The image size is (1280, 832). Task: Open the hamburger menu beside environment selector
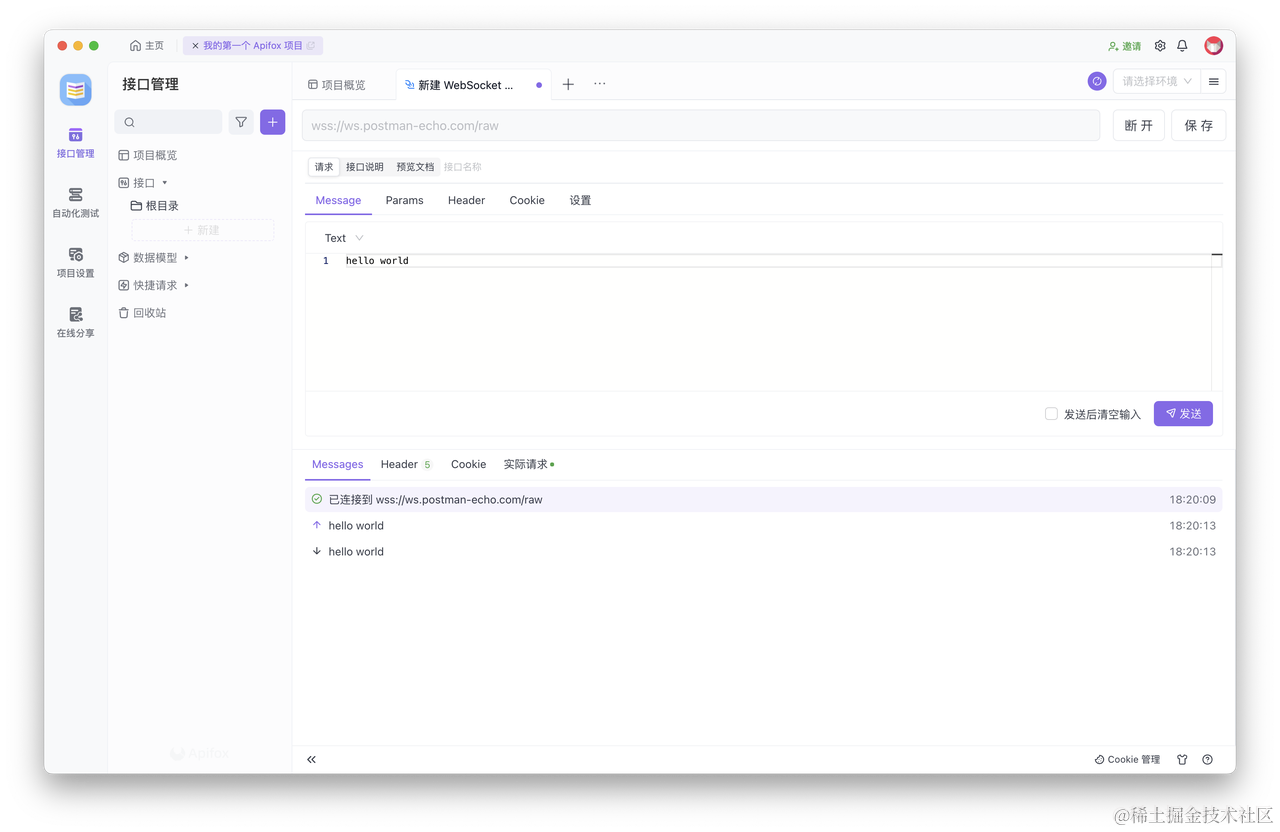1214,81
